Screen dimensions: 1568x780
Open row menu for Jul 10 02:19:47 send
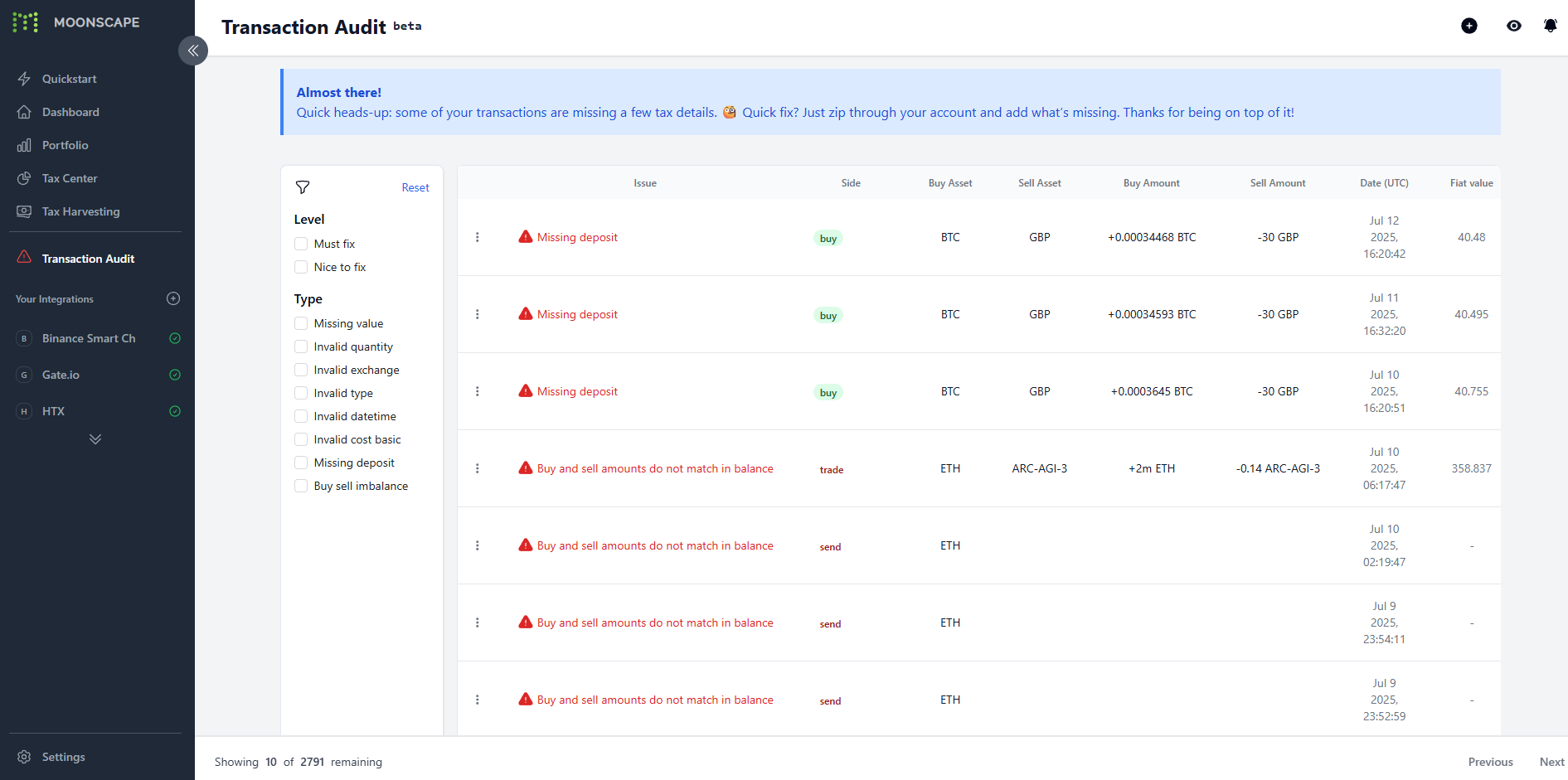point(478,545)
